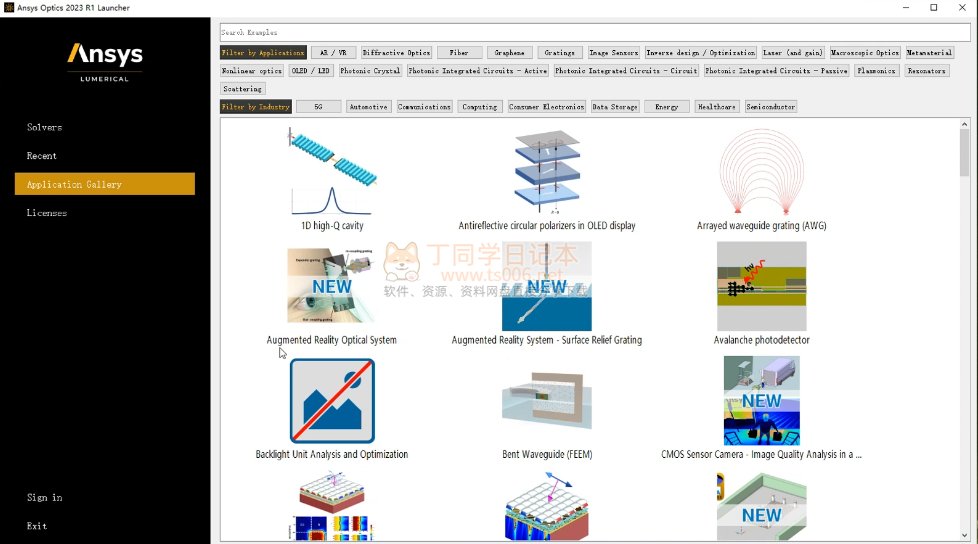Open CMOS Sensor Camera Image Quality thumbnail

[762, 401]
